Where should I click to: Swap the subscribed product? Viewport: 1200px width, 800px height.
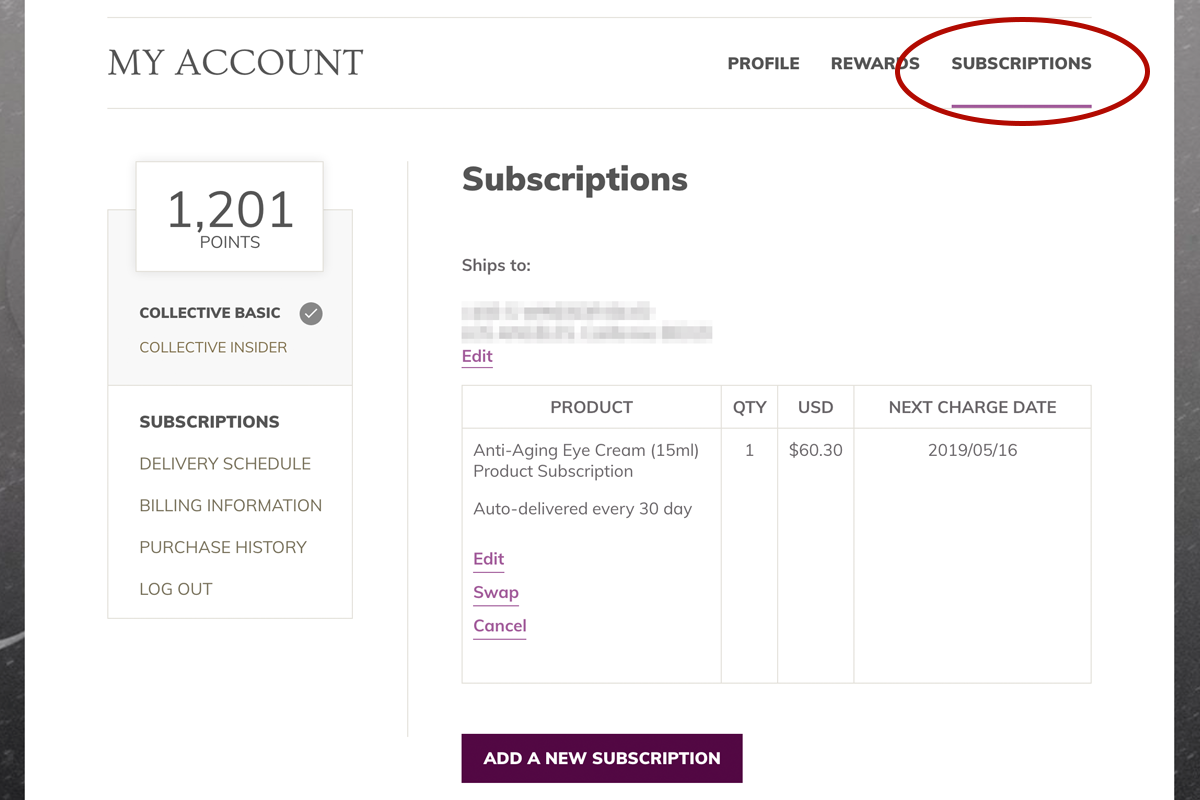(x=496, y=592)
